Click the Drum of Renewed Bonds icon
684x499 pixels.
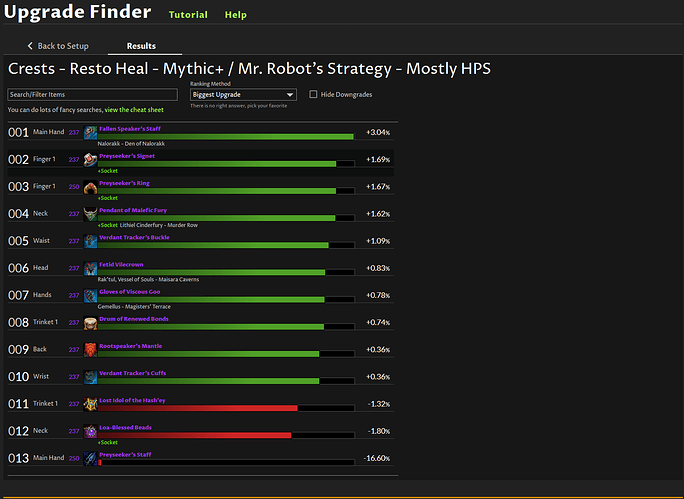point(90,322)
